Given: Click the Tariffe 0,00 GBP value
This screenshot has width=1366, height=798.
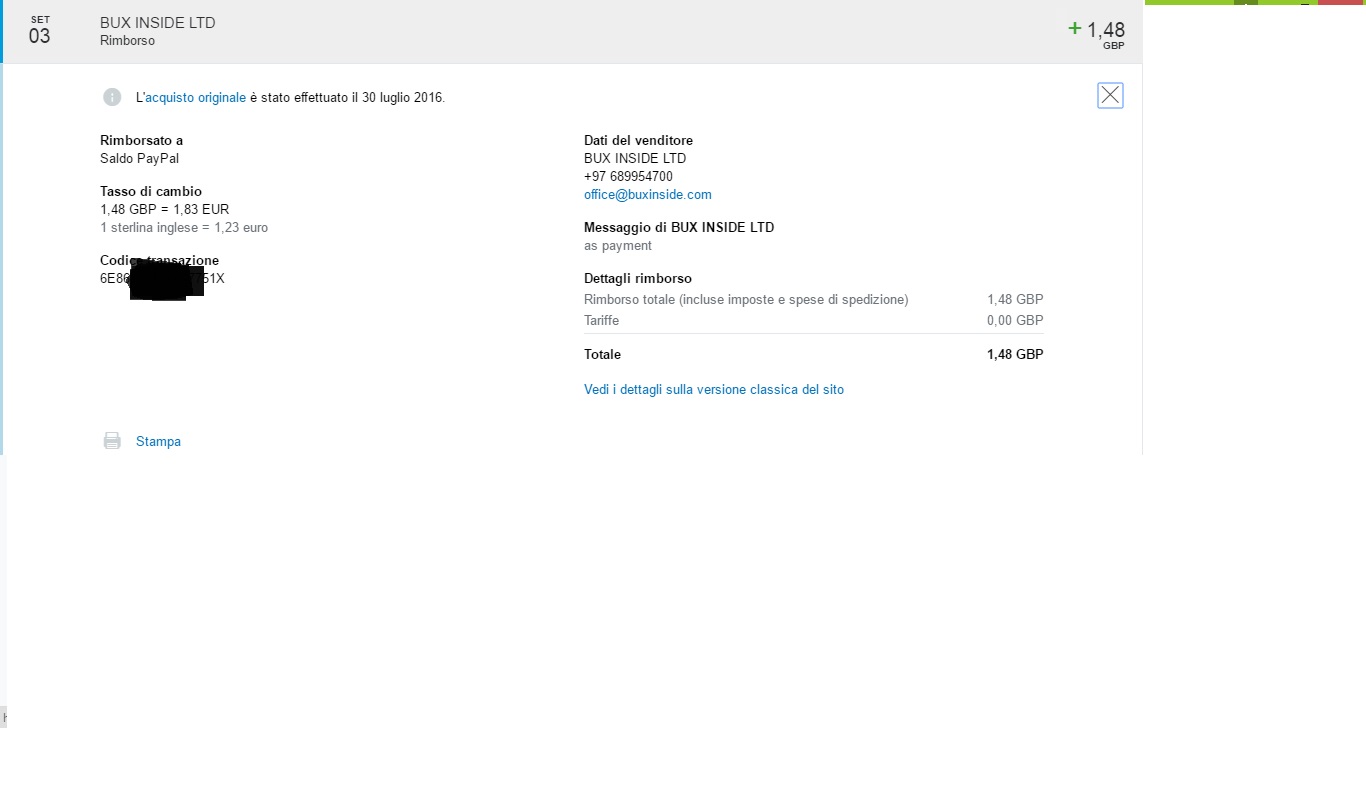Looking at the screenshot, I should [1015, 321].
